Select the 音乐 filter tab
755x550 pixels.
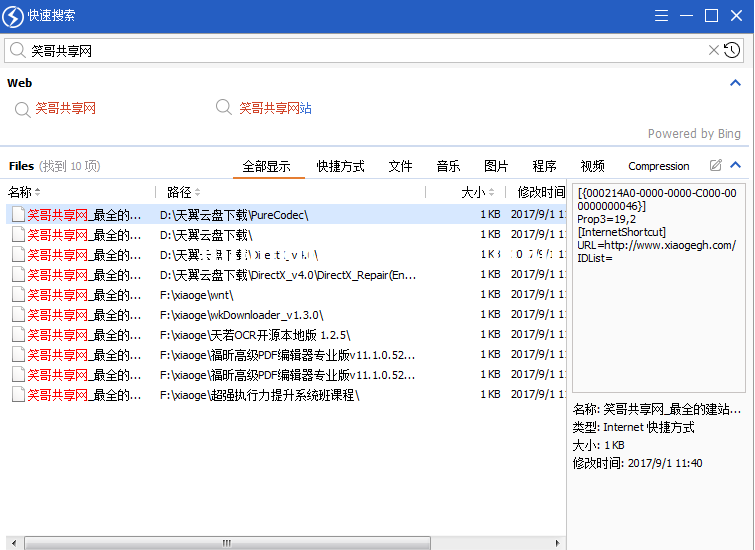[x=448, y=166]
